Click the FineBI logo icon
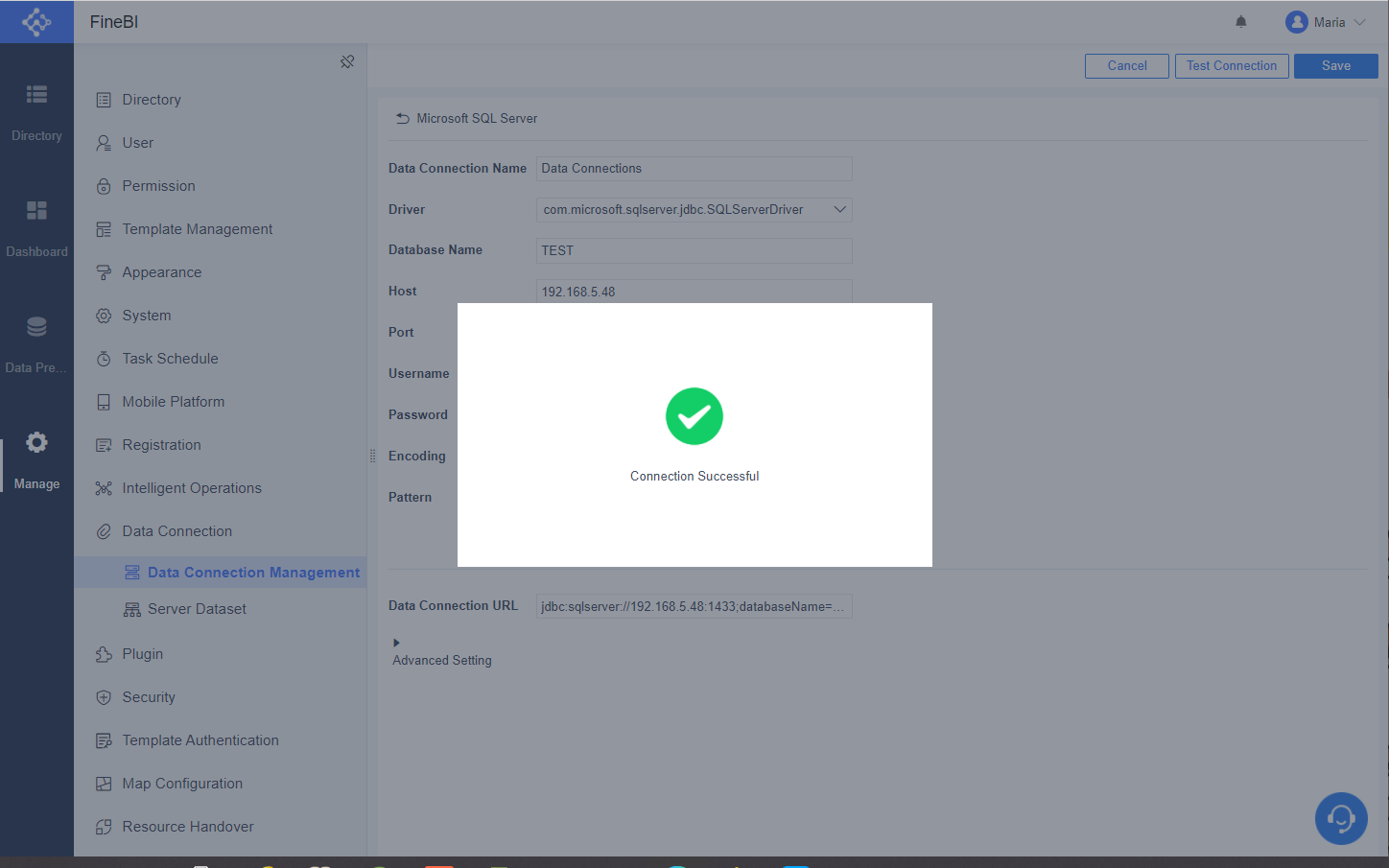This screenshot has width=1389, height=868. point(36,21)
